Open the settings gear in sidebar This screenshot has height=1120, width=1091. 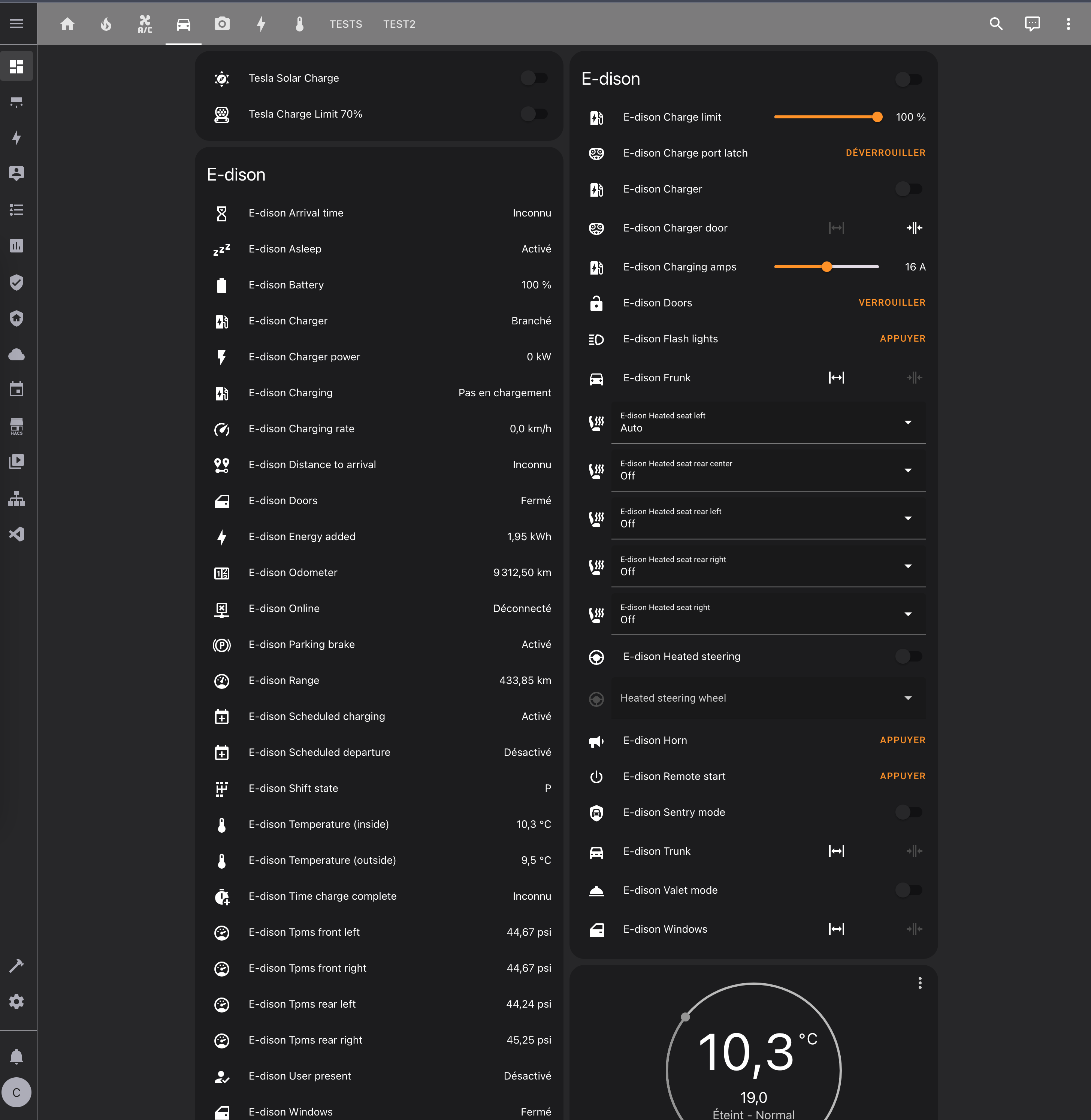[x=16, y=1001]
